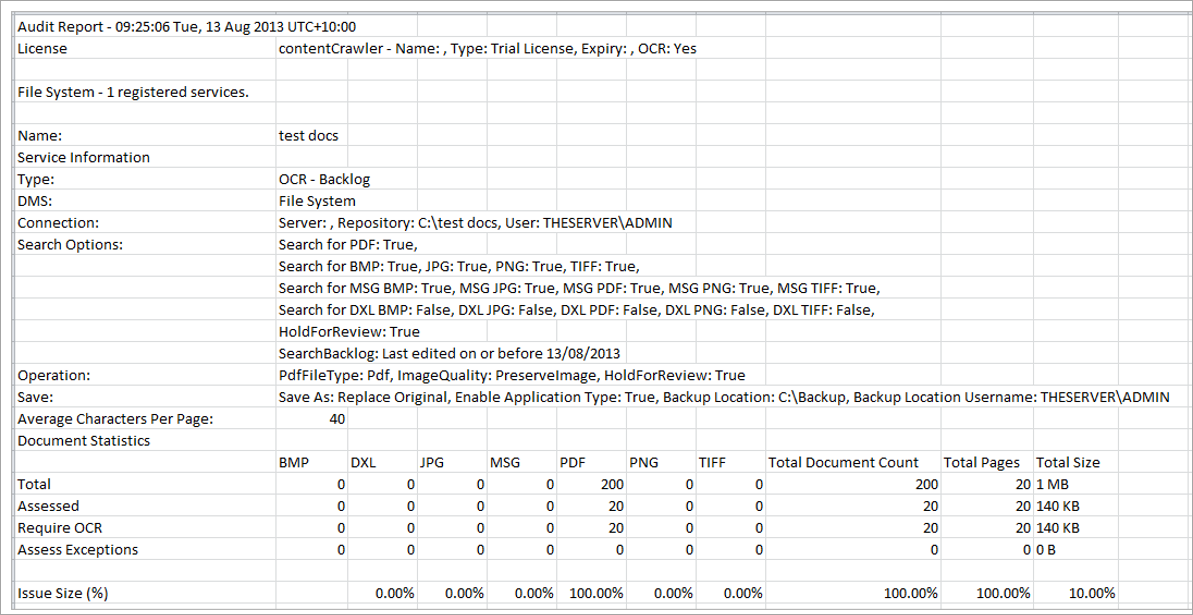Screen dimensions: 1193x615
Task: Click the 'License' label cell
Action: (42, 49)
